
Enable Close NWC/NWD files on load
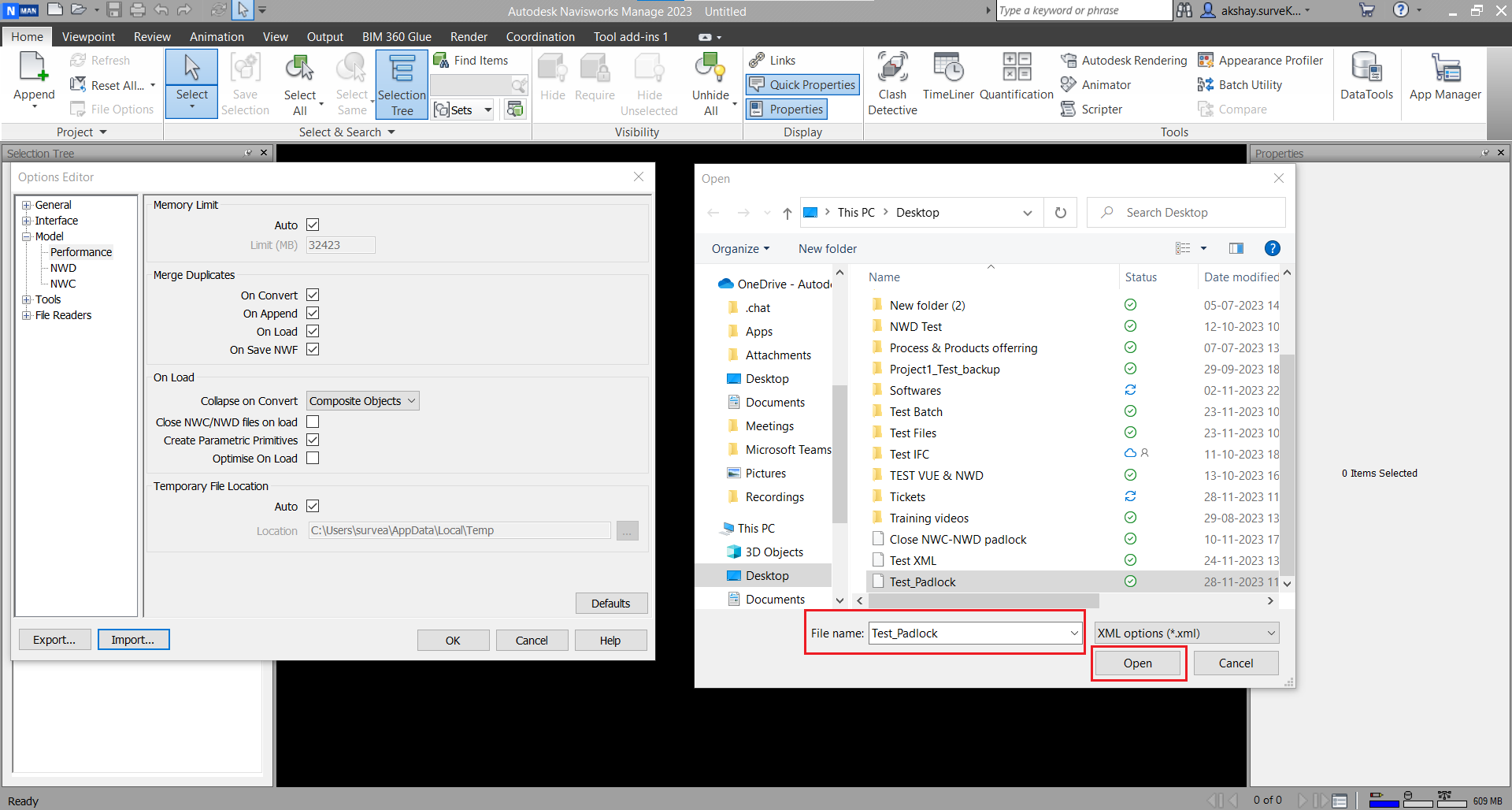click(x=313, y=422)
